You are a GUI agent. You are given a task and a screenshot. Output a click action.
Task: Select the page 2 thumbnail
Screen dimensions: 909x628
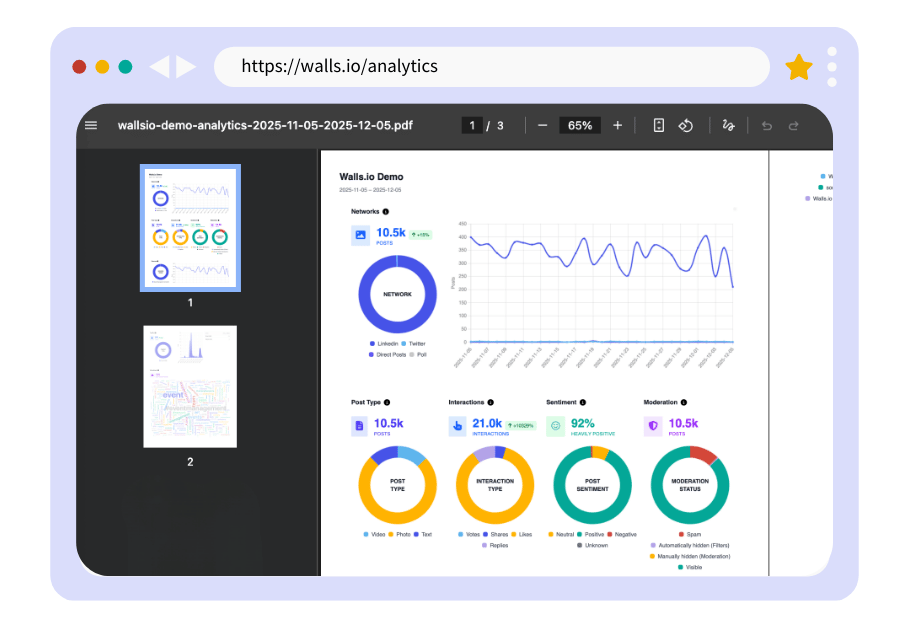point(190,387)
